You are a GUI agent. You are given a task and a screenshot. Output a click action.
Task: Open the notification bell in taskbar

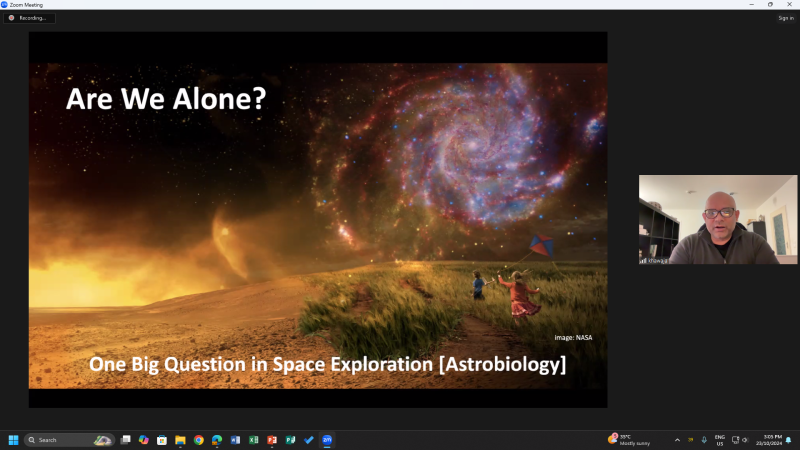coord(788,440)
